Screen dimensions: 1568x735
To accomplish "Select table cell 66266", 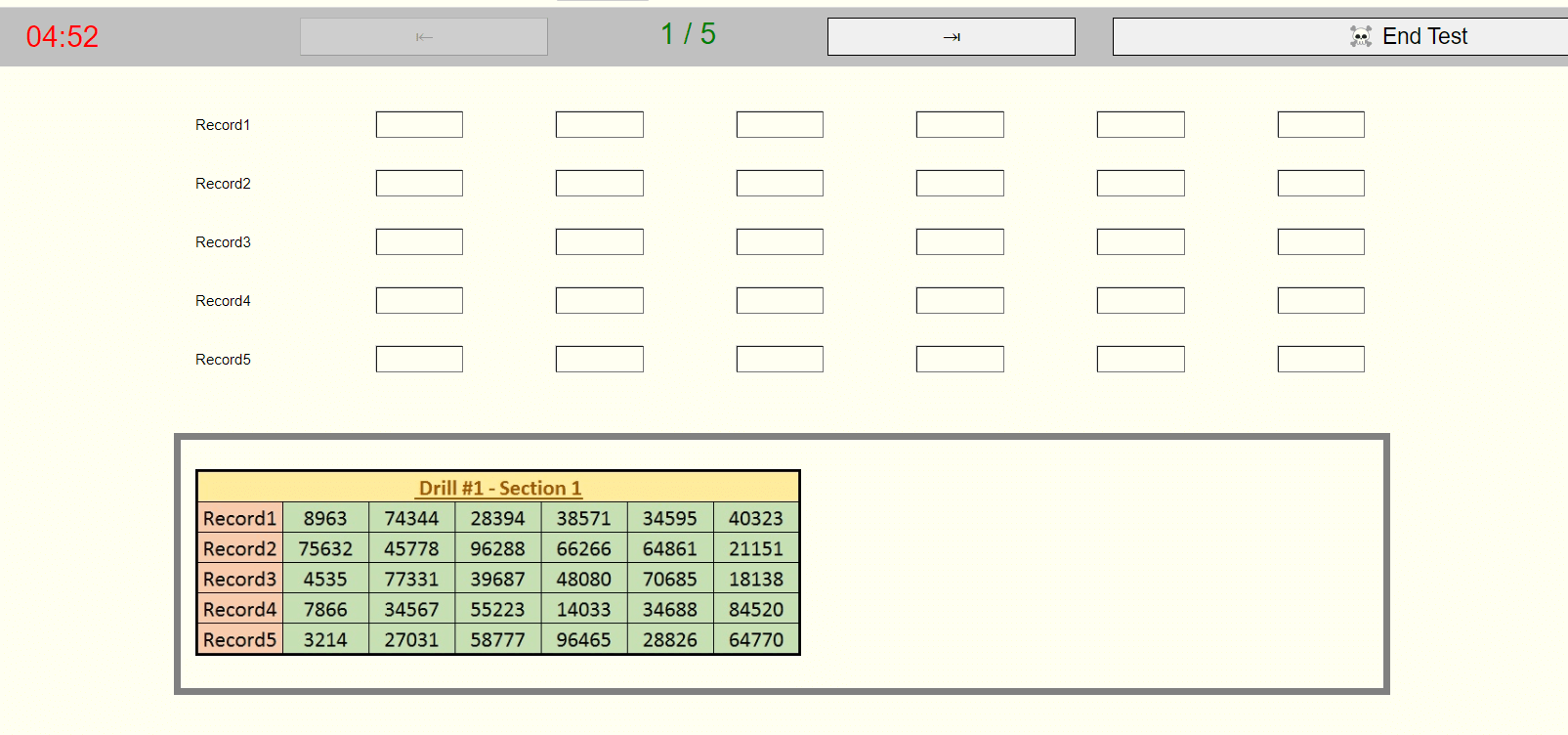I will click(x=583, y=548).
